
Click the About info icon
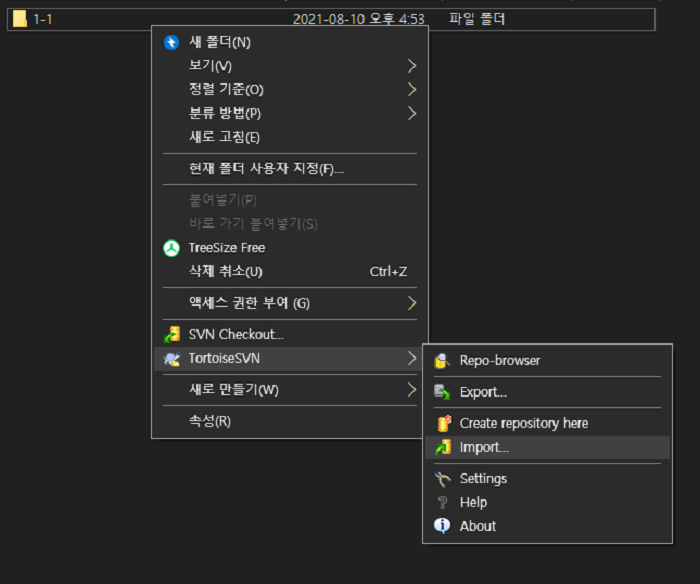(442, 526)
